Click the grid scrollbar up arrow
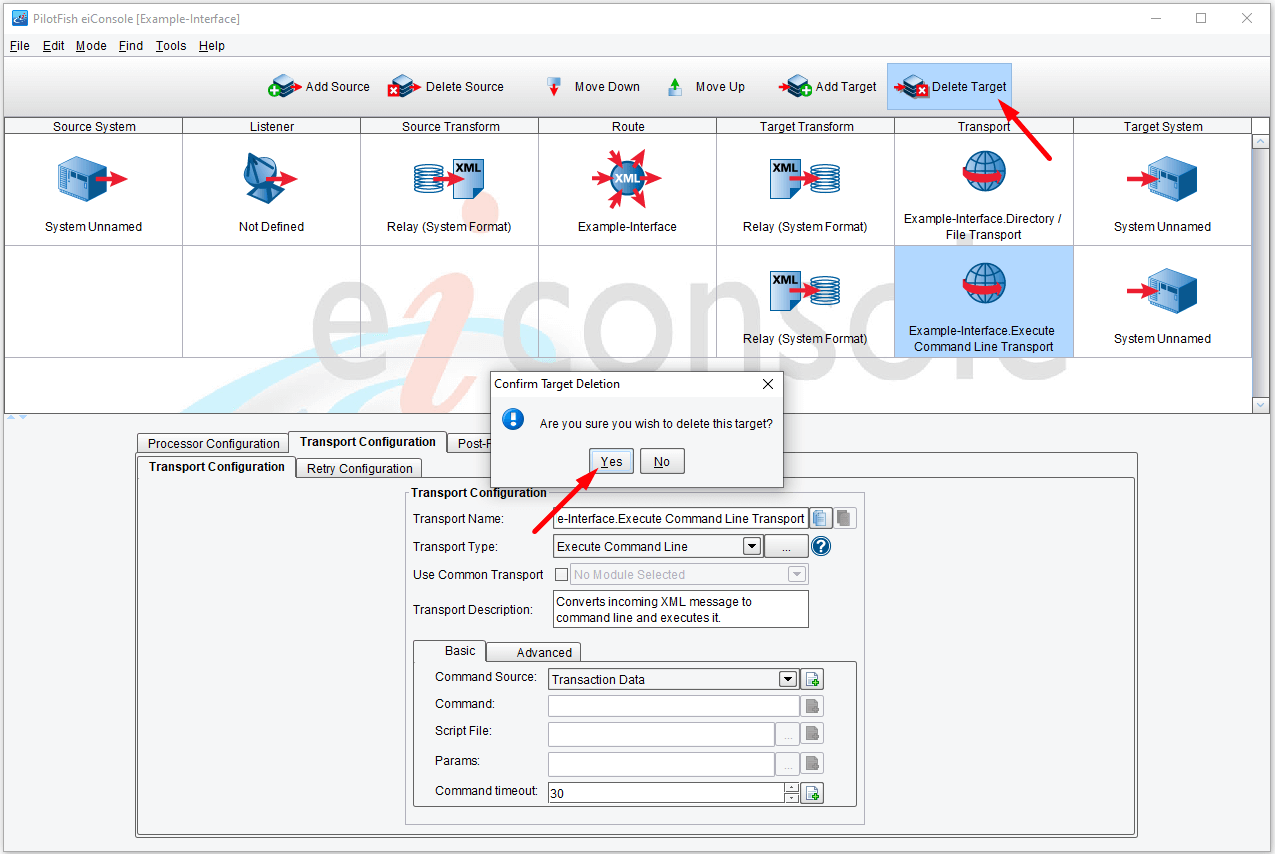 pos(1261,142)
